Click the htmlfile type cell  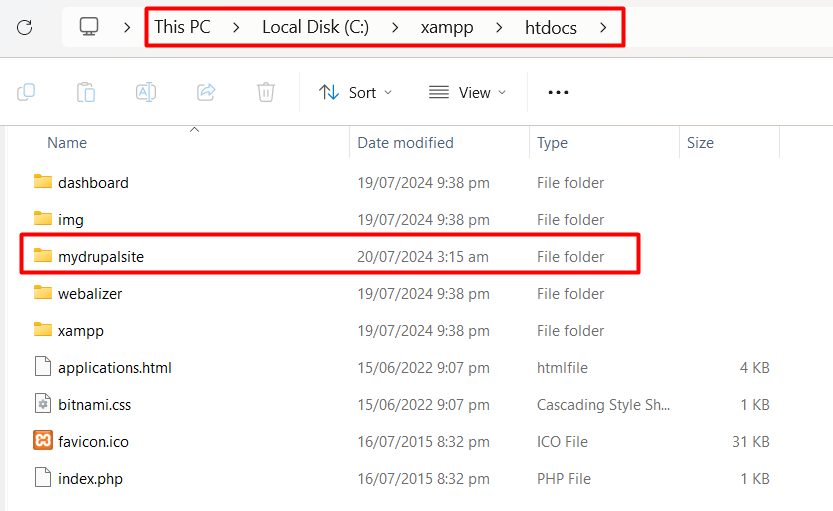[562, 368]
